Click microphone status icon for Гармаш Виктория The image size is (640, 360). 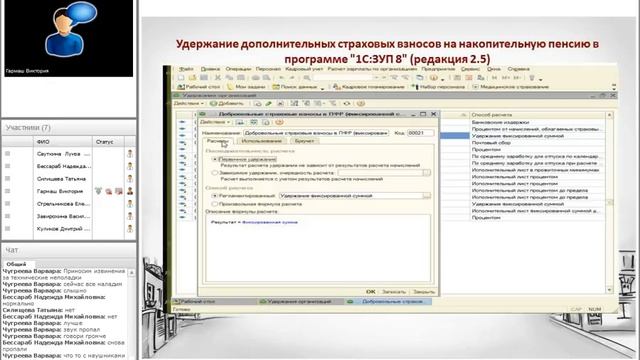(x=98, y=191)
